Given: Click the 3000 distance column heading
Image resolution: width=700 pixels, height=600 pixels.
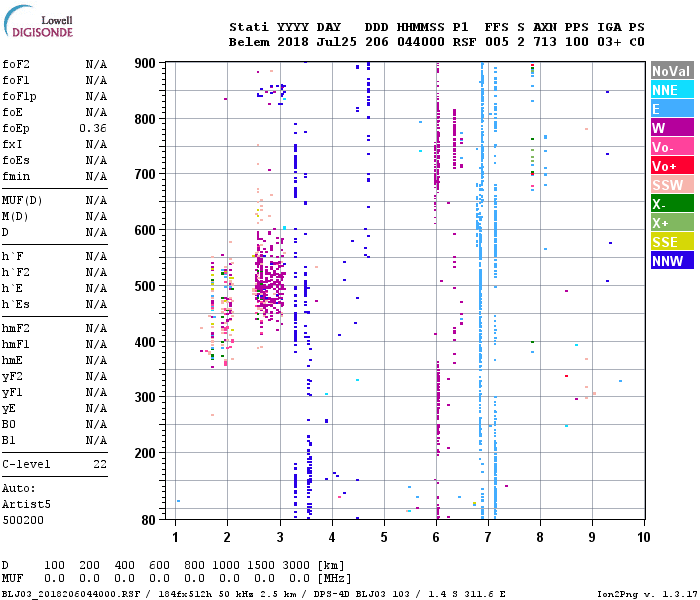Looking at the screenshot, I should tap(296, 566).
